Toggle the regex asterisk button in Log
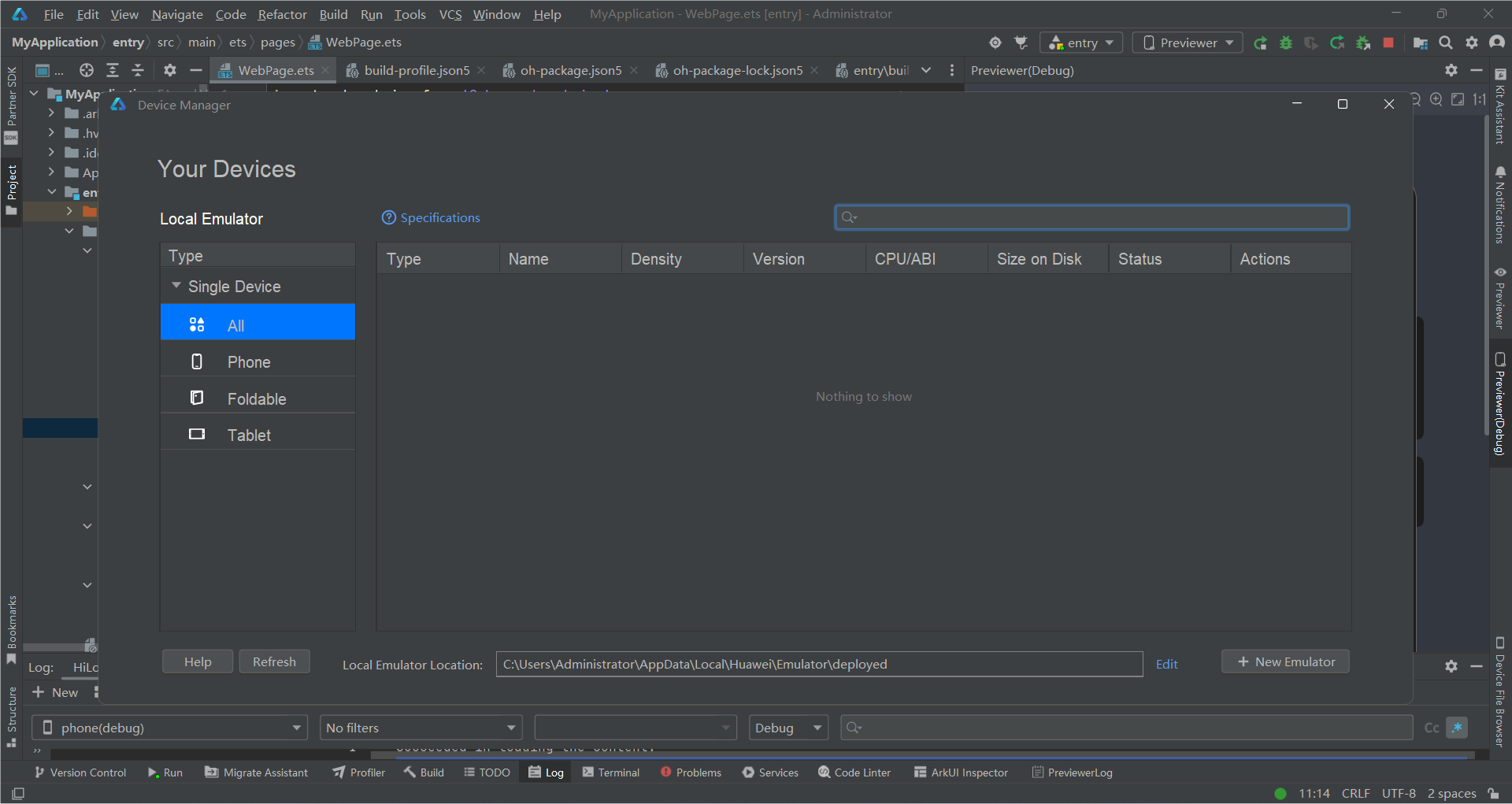 coord(1457,728)
